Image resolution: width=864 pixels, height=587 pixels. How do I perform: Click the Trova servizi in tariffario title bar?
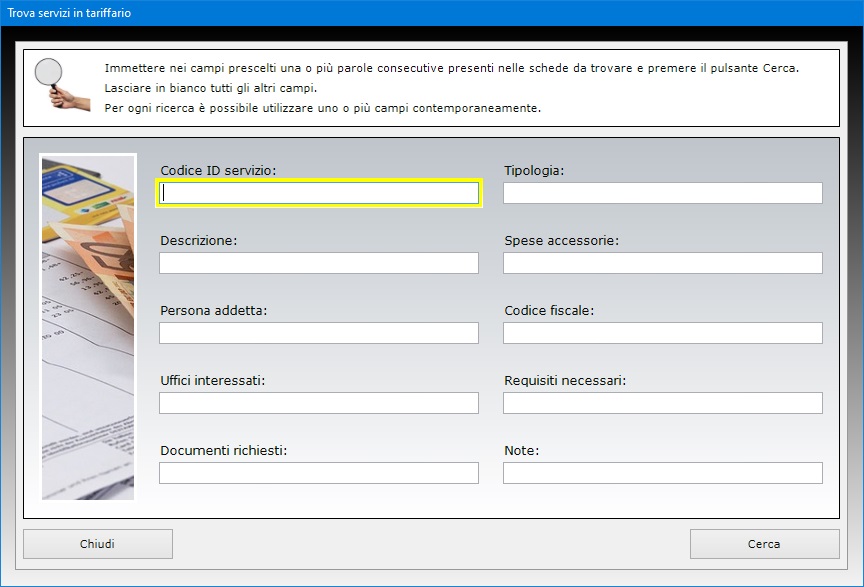432,13
